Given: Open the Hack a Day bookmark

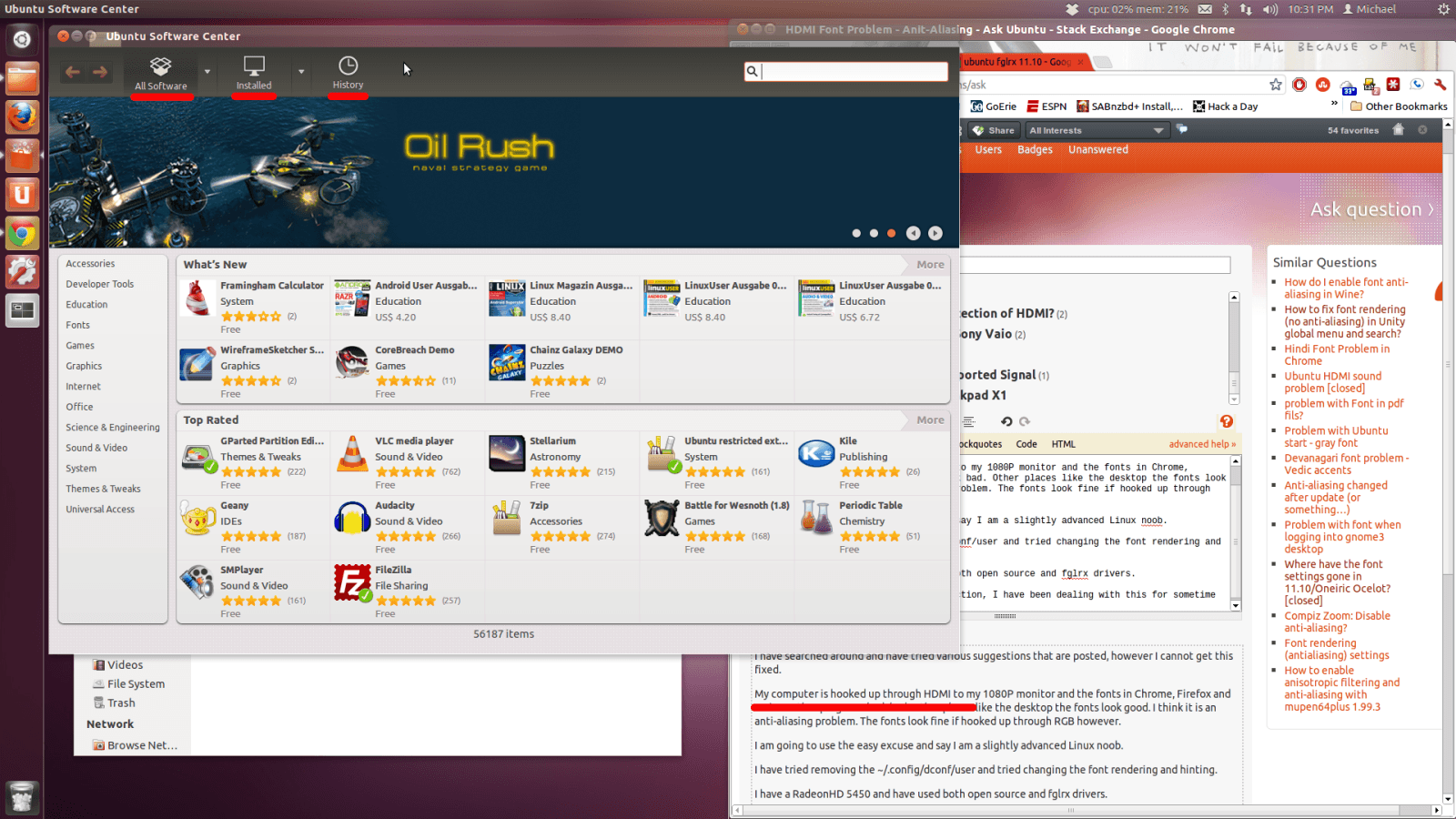Looking at the screenshot, I should [x=1226, y=106].
